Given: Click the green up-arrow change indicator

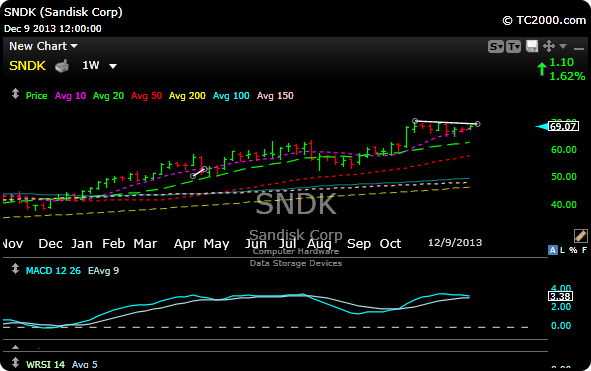Looking at the screenshot, I should click(542, 69).
